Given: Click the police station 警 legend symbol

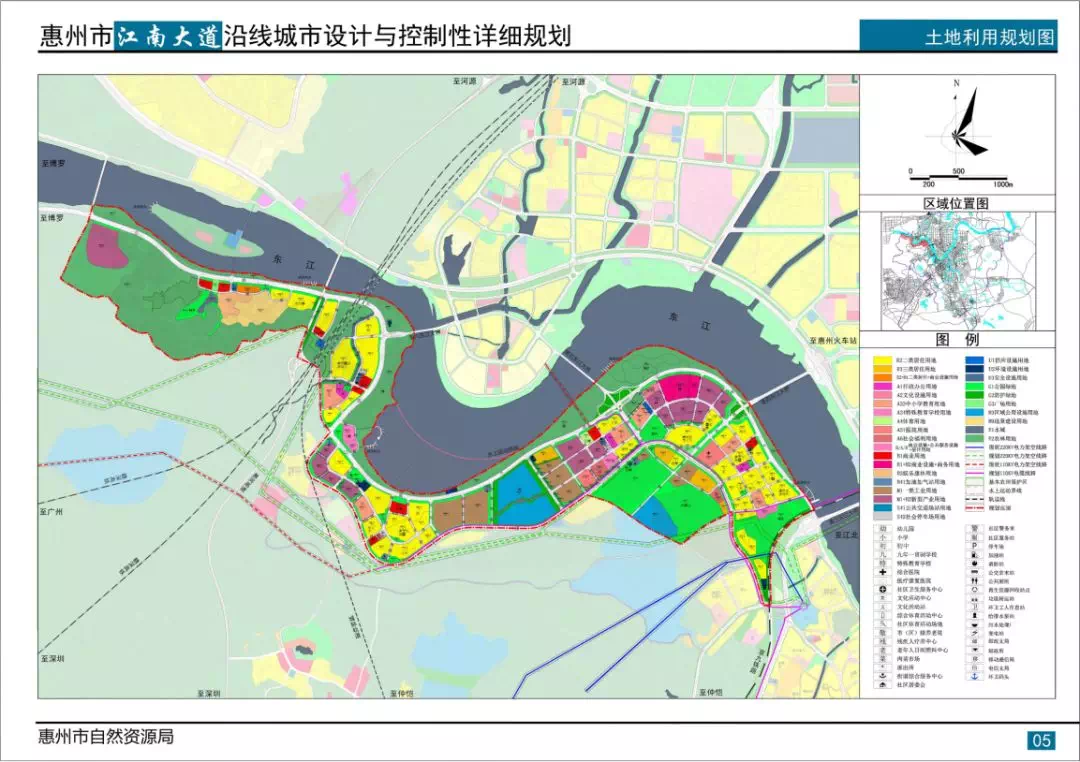Looking at the screenshot, I should click(975, 528).
